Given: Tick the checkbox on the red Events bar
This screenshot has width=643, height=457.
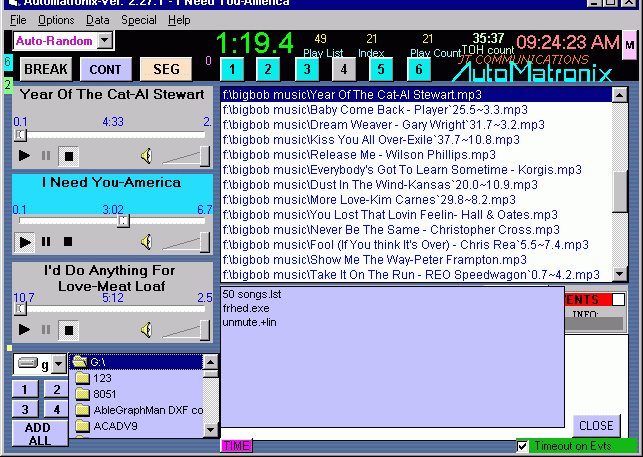Looking at the screenshot, I should [618, 299].
